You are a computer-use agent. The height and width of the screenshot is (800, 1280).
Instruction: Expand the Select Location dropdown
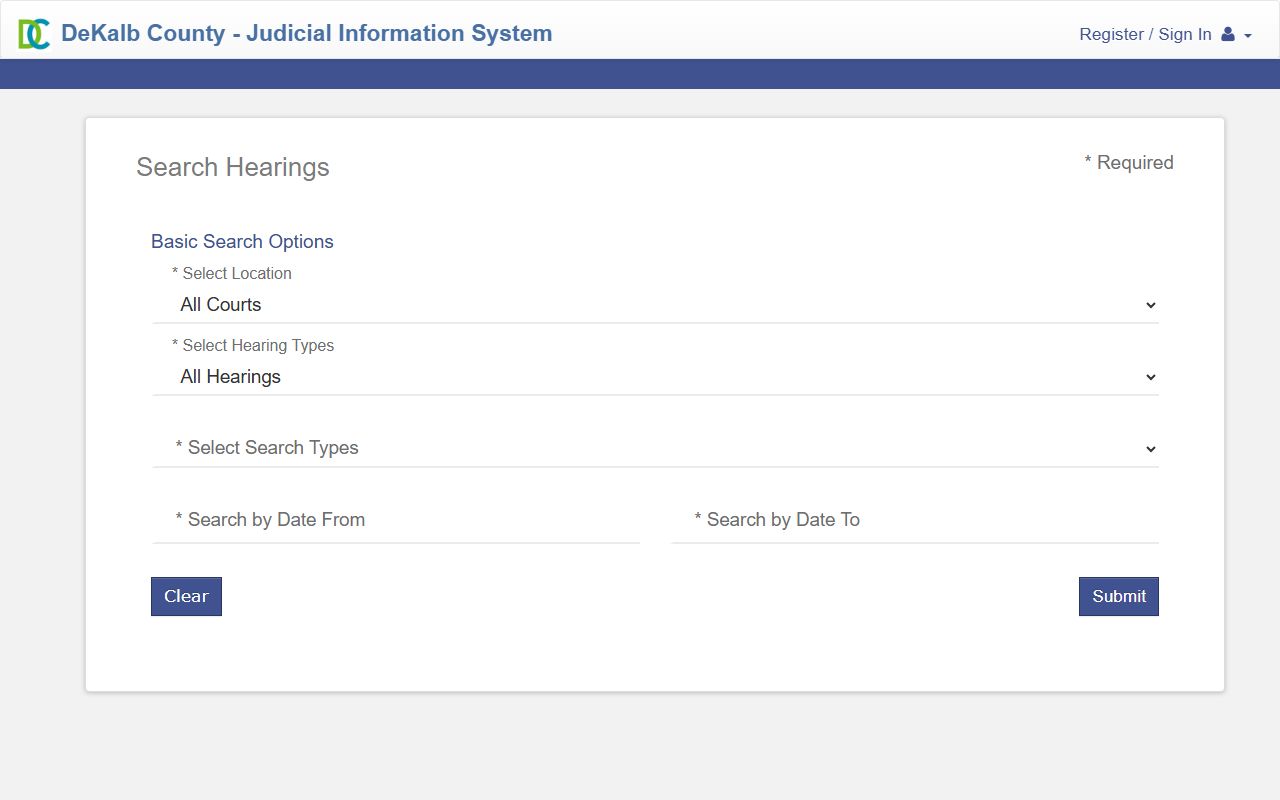click(656, 305)
